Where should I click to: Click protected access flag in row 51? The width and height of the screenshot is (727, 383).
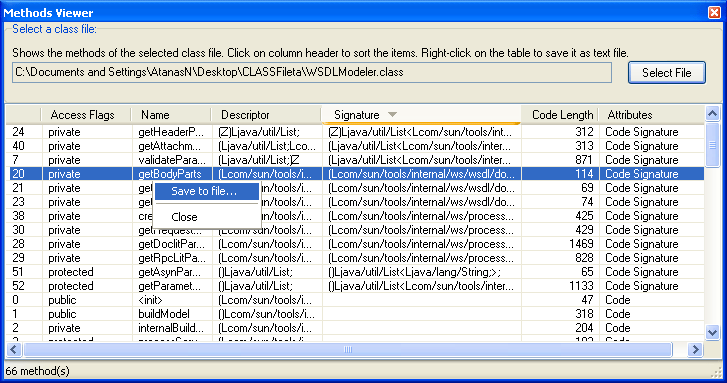click(71, 272)
